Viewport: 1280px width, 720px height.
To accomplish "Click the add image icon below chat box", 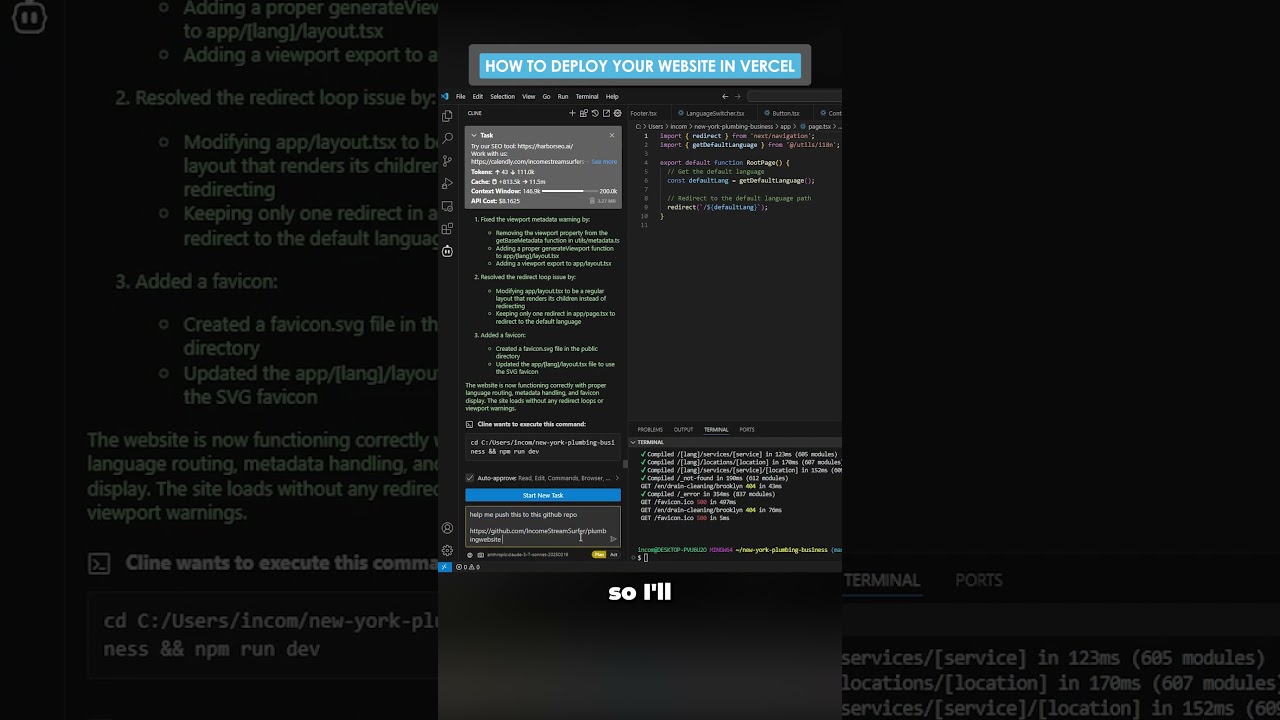I will pos(481,555).
